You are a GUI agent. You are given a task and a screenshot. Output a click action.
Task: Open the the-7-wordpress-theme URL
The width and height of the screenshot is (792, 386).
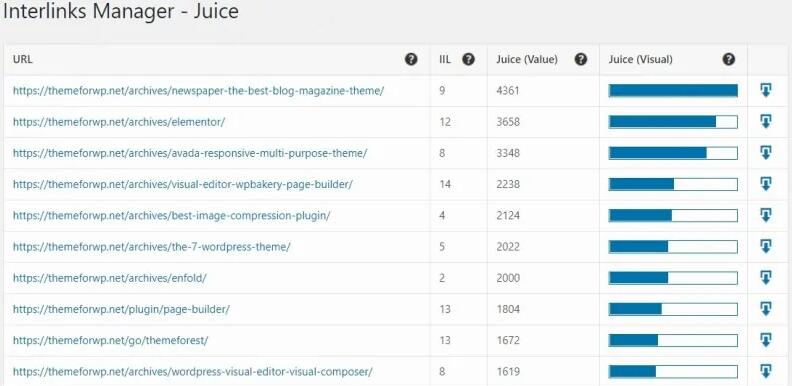point(152,247)
